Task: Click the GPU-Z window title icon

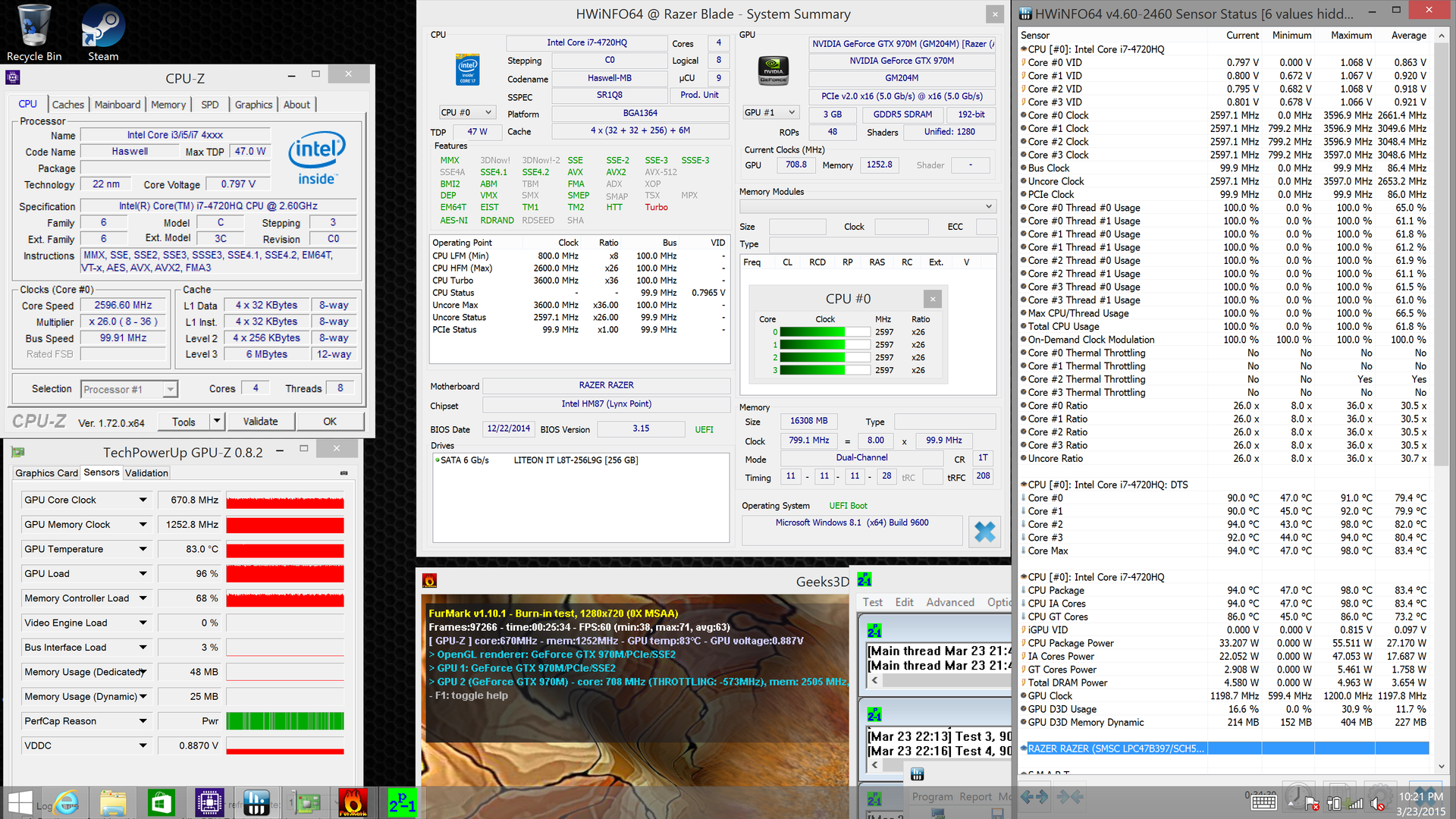Action: tap(18, 452)
